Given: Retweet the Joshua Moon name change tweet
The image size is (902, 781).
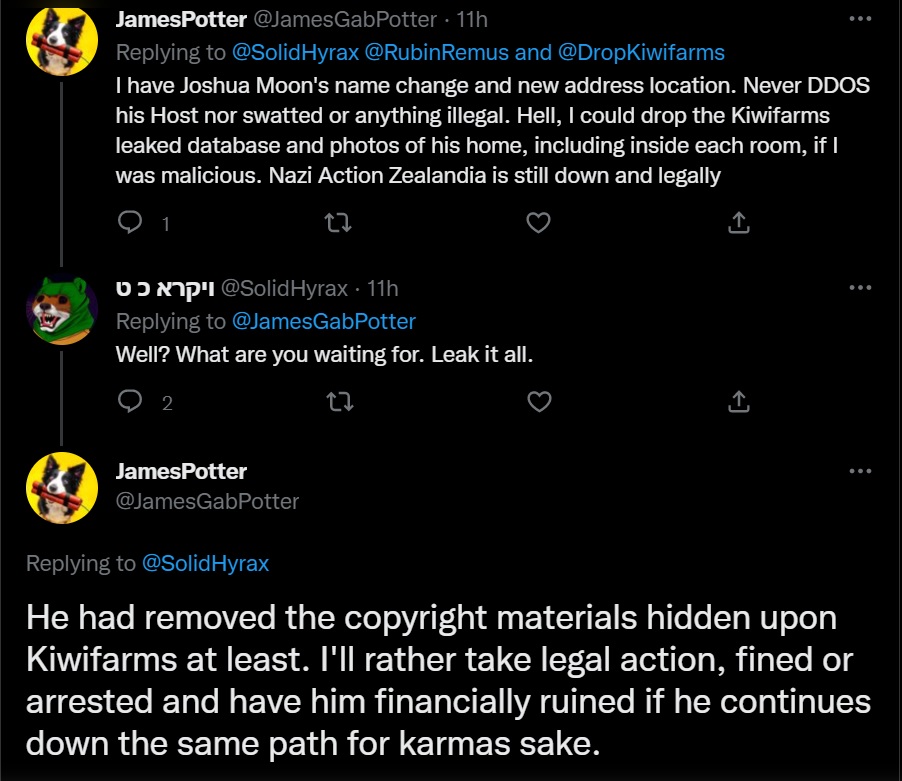Looking at the screenshot, I should click(338, 223).
